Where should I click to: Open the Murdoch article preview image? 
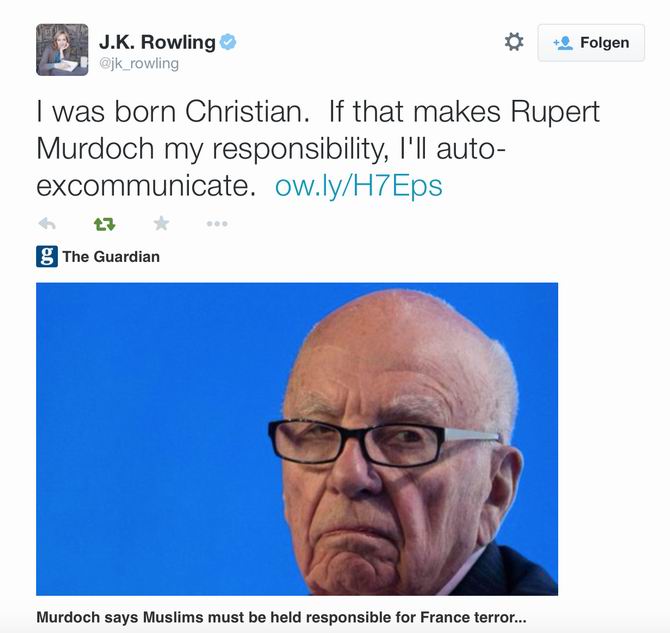(297, 439)
